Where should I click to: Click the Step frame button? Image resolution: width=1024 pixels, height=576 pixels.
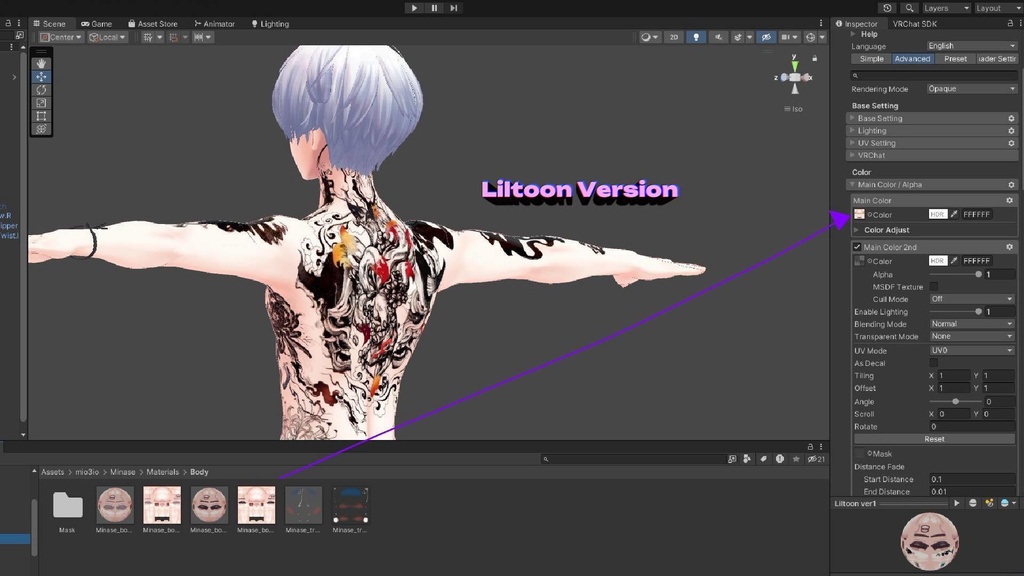point(454,8)
